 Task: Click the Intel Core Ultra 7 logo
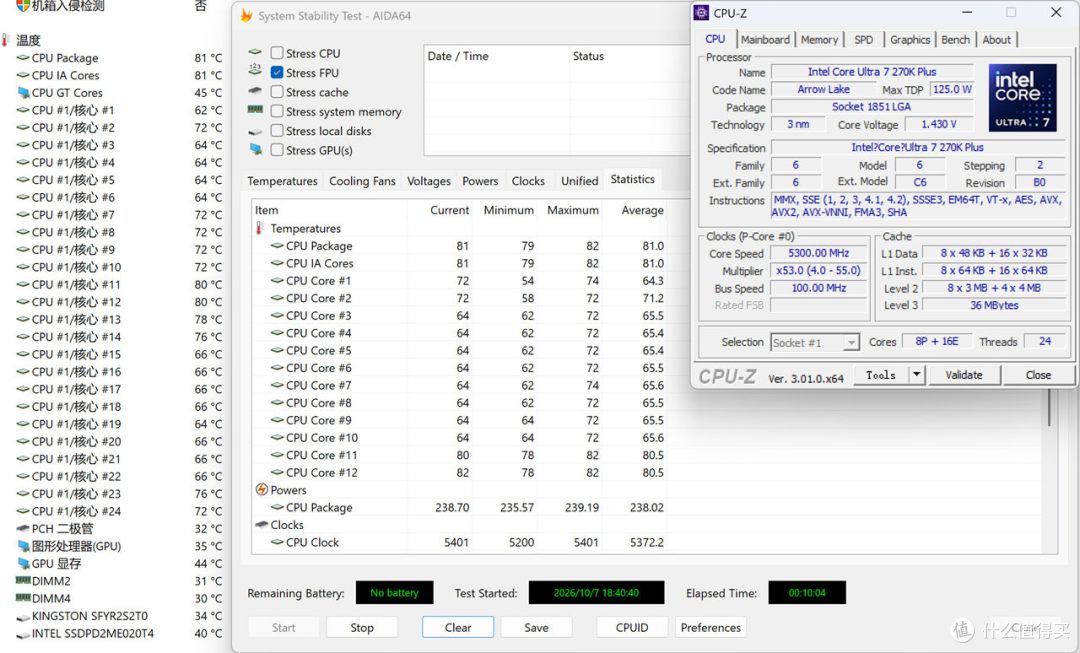coord(1022,98)
